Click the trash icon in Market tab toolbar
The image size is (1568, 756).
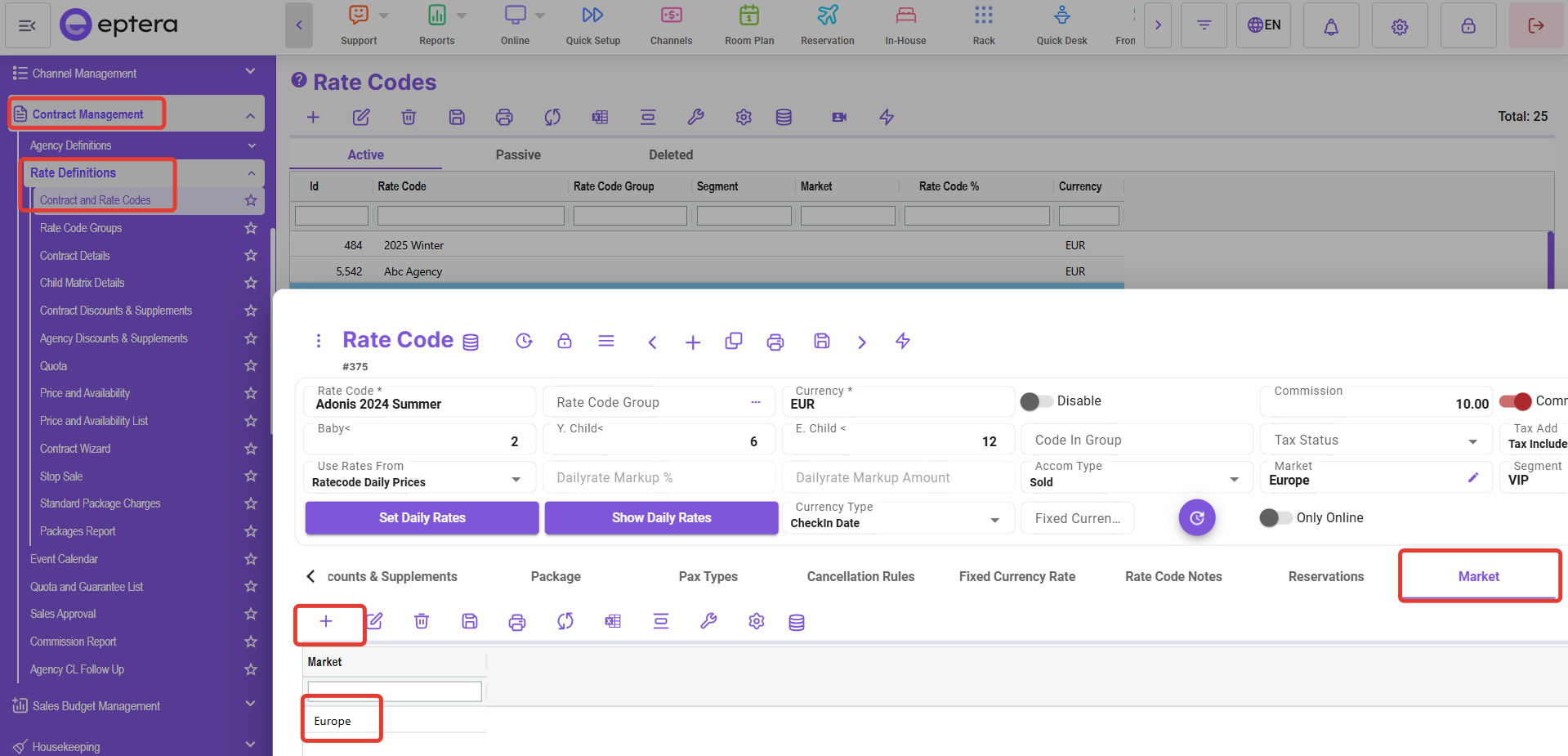(422, 622)
